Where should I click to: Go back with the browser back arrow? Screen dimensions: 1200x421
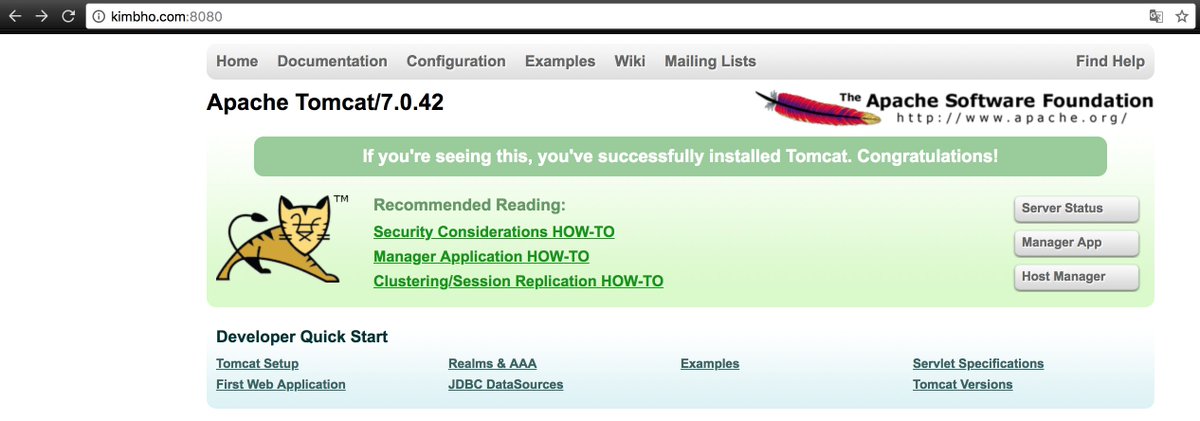tap(16, 16)
